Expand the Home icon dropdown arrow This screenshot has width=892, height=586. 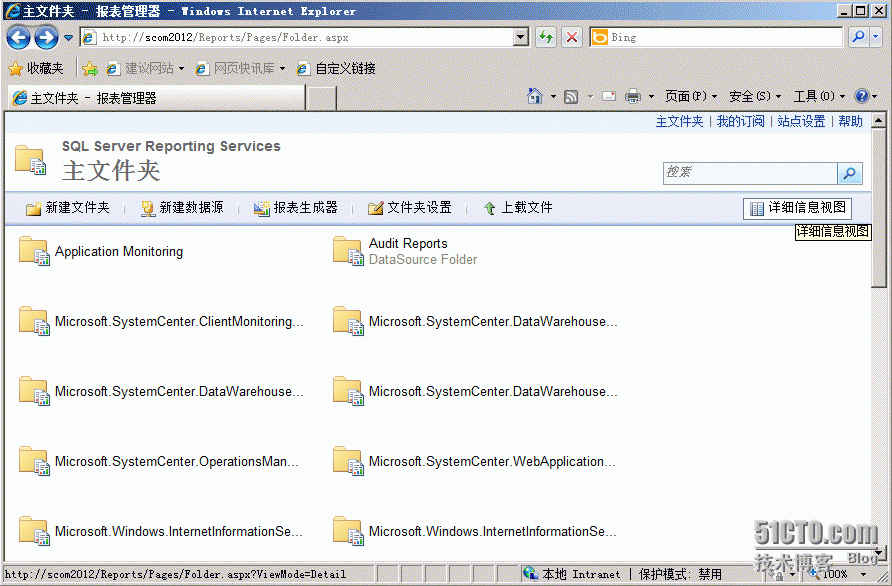point(553,97)
